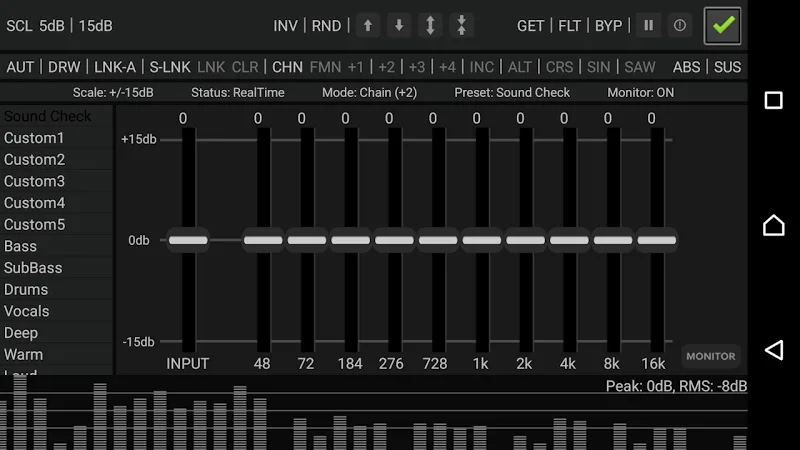The image size is (800, 450).
Task: Toggle BYP bypass mode
Action: (608, 26)
